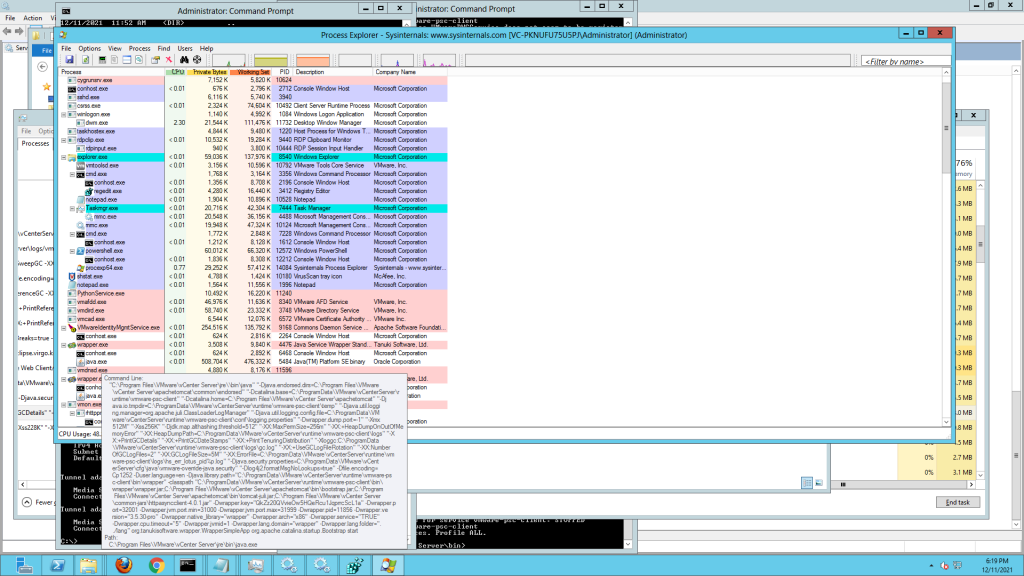The height and width of the screenshot is (576, 1024).
Task: Toggle the Show Process Tree toolbar icon
Action: [x=114, y=60]
